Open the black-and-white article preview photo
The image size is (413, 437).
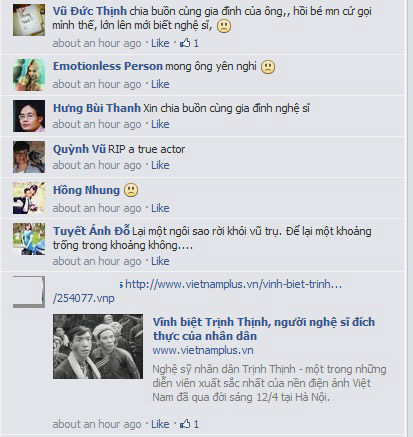click(x=98, y=346)
